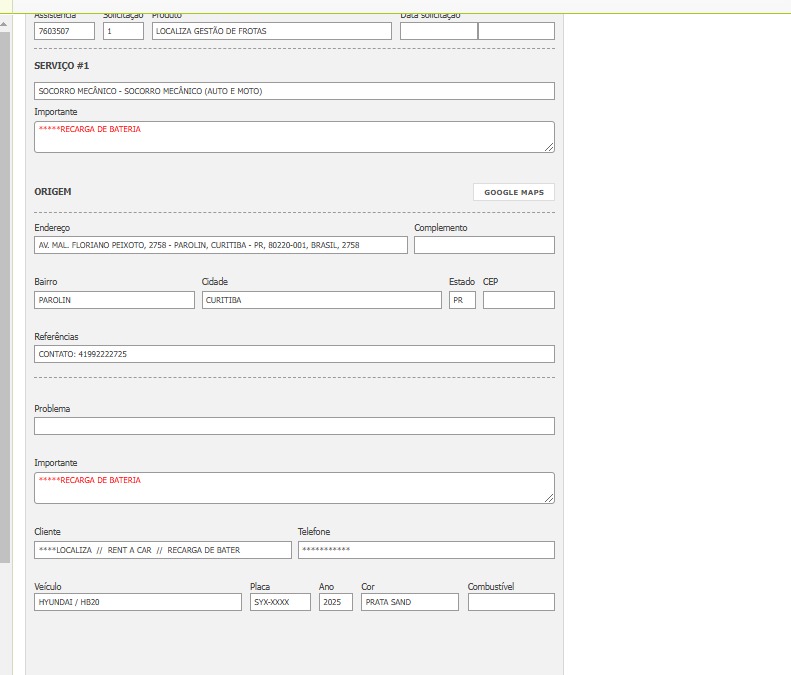This screenshot has height=675, width=791.
Task: Select the Solicitação number field
Action: tap(123, 31)
